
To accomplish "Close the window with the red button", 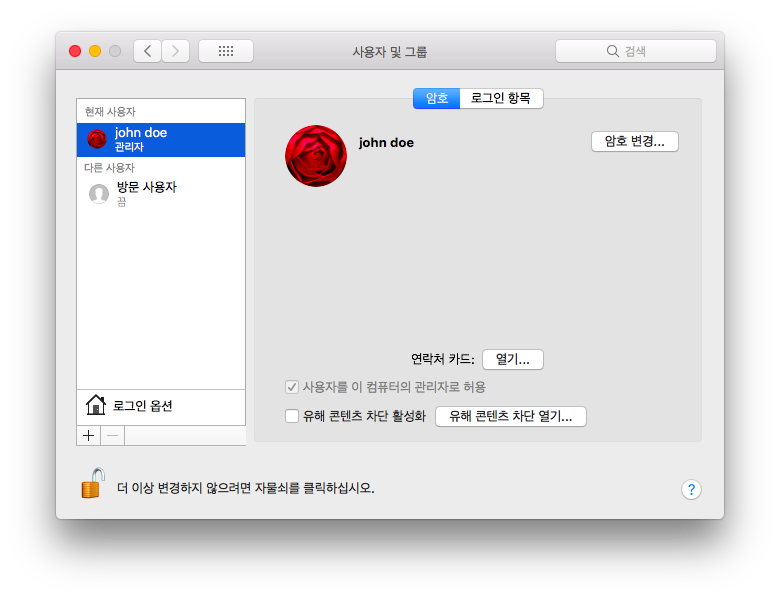I will point(75,51).
